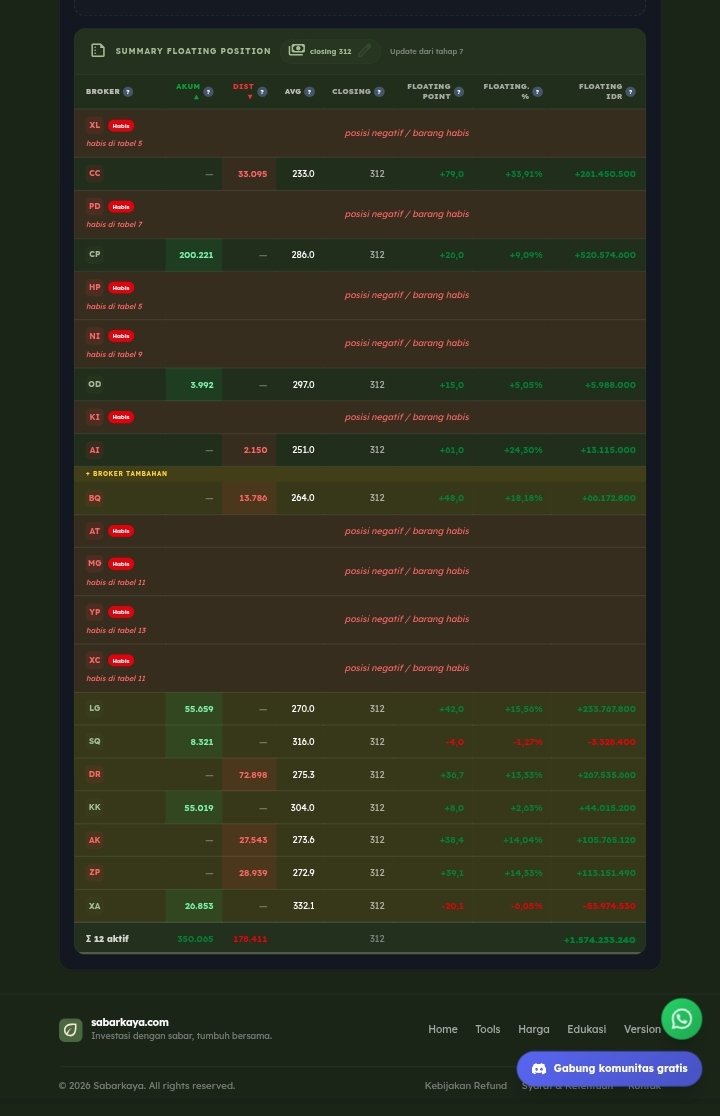Click the Habis badge on YP row
Viewport: 720px width, 1116px height.
click(x=121, y=612)
